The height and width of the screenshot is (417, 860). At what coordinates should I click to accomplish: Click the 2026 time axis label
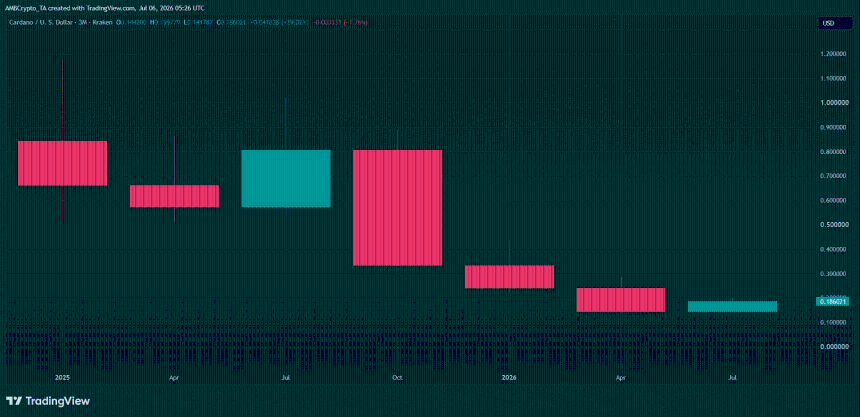(x=510, y=377)
